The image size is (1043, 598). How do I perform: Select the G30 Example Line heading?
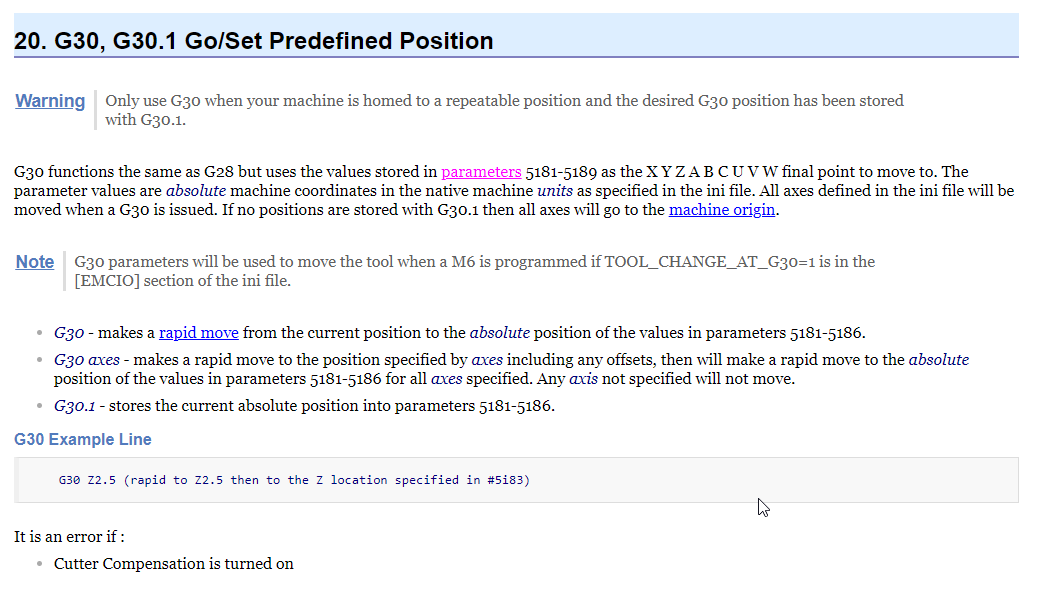tap(82, 440)
